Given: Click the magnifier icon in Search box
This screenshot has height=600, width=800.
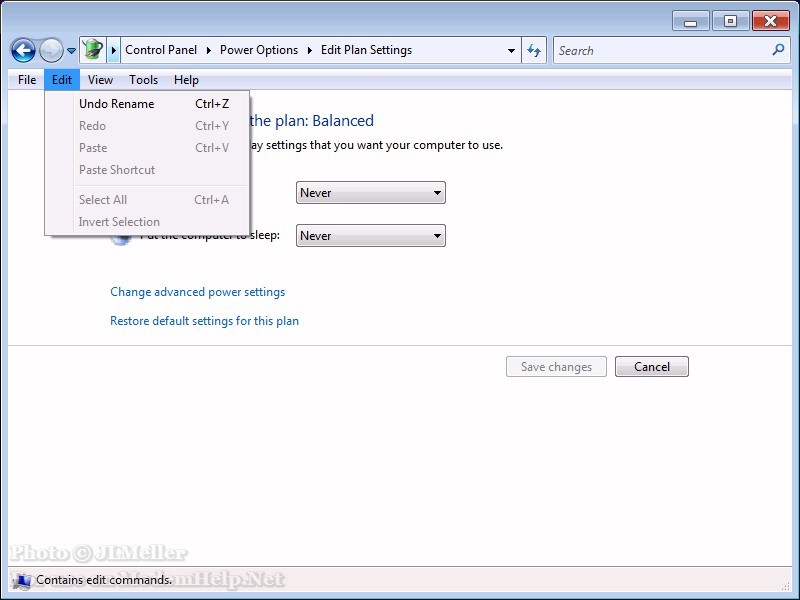Looking at the screenshot, I should point(778,50).
